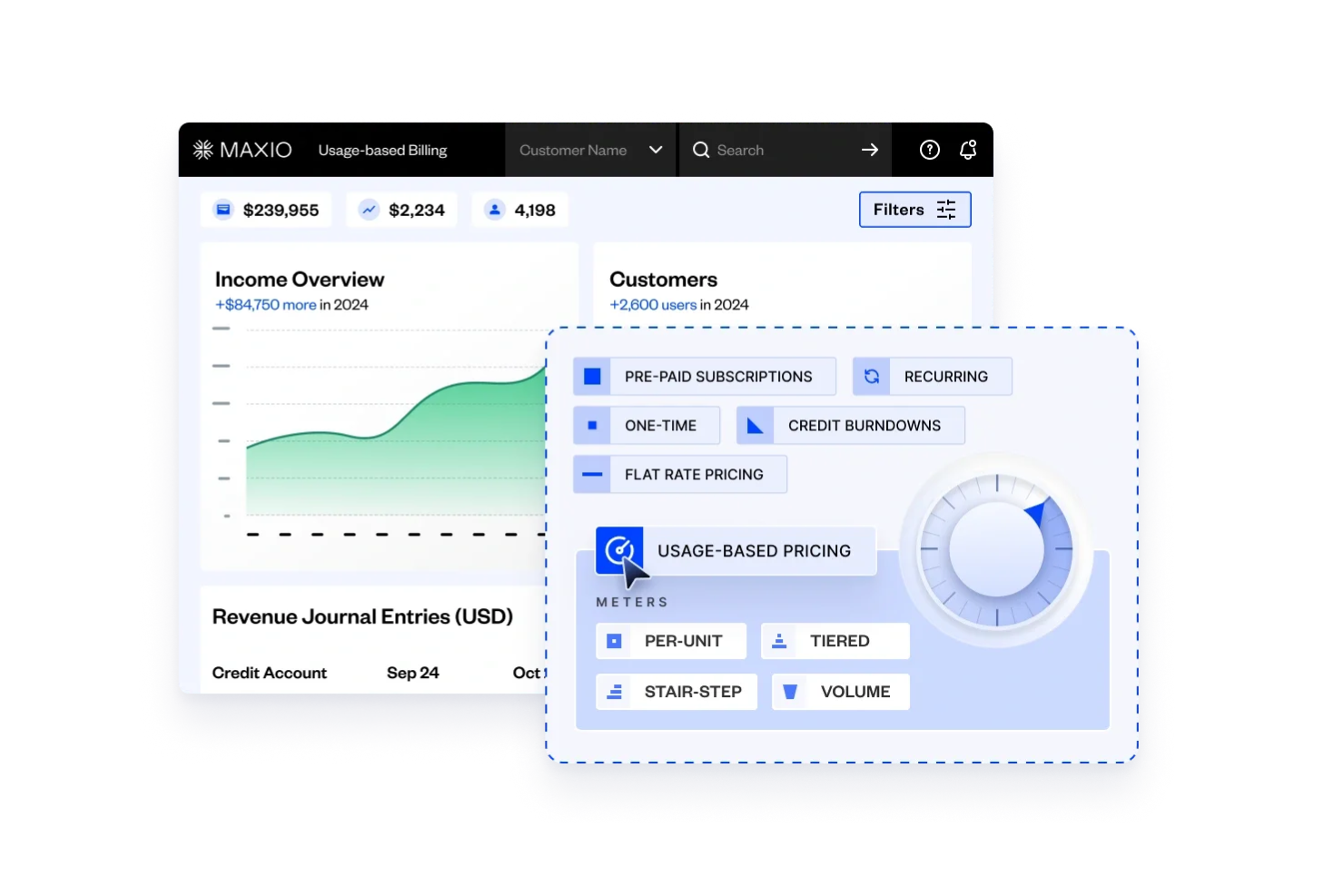This screenshot has width=1344, height=896.
Task: Open the Customer Name chevron arrow
Action: pyautogui.click(x=656, y=150)
